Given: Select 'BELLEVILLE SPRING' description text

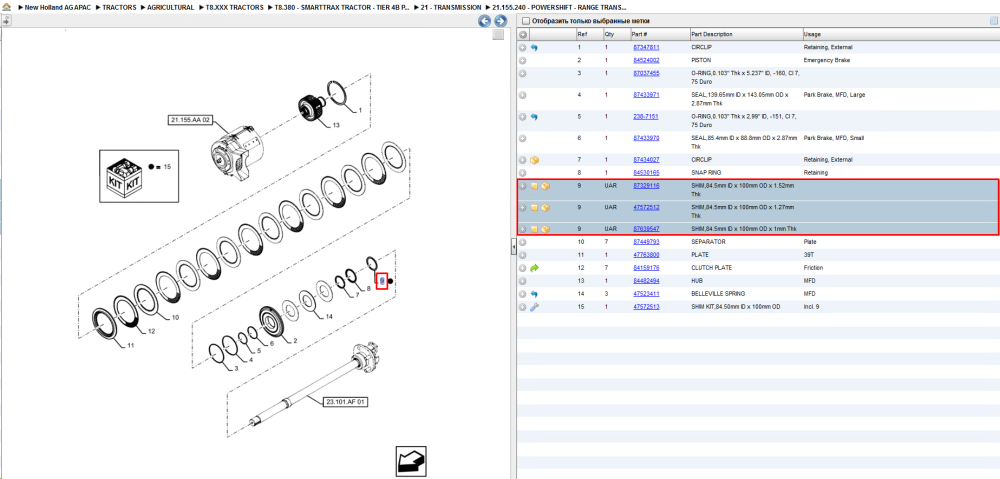Looking at the screenshot, I should click(x=718, y=294).
